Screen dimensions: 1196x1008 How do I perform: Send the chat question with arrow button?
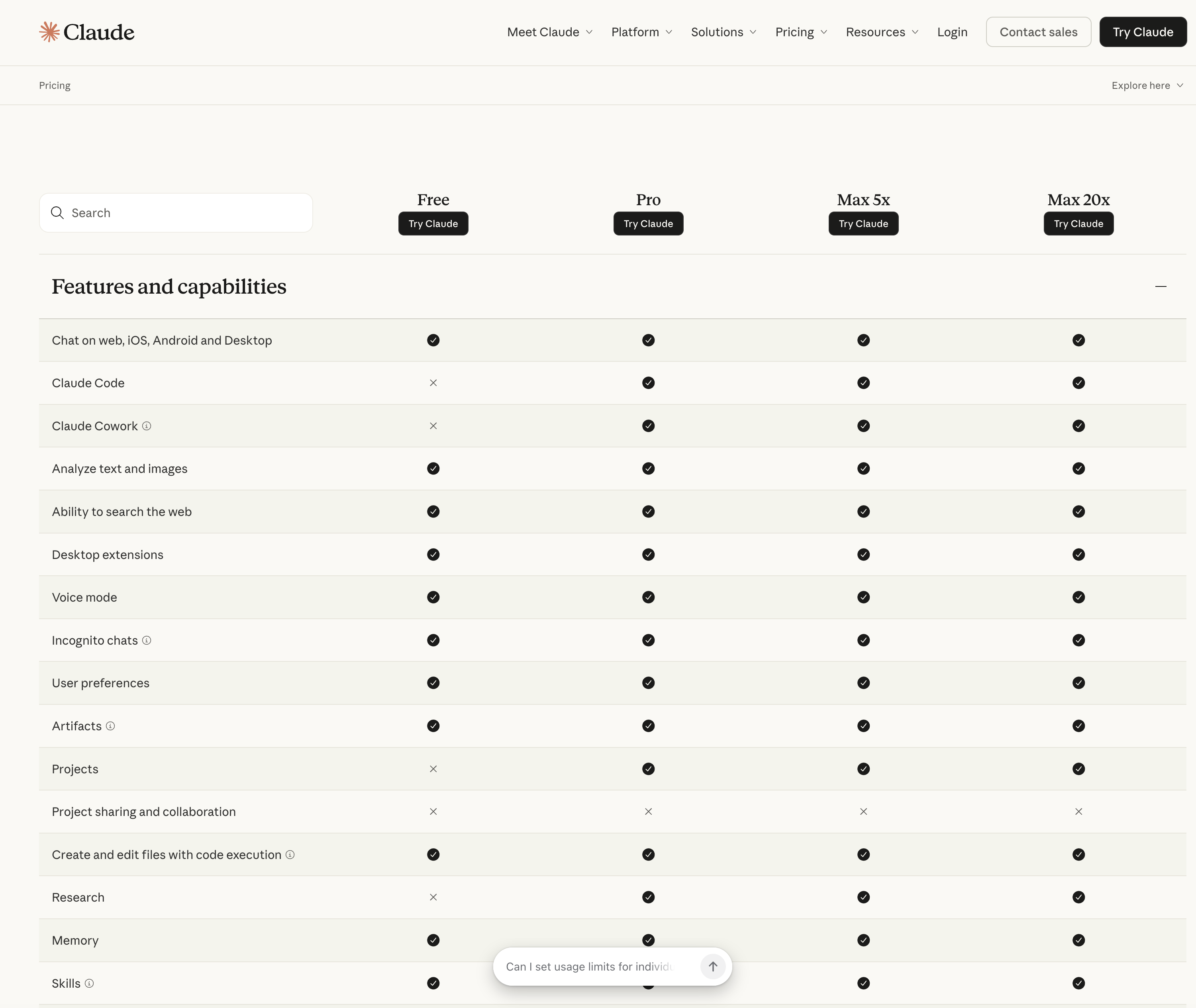[x=713, y=966]
